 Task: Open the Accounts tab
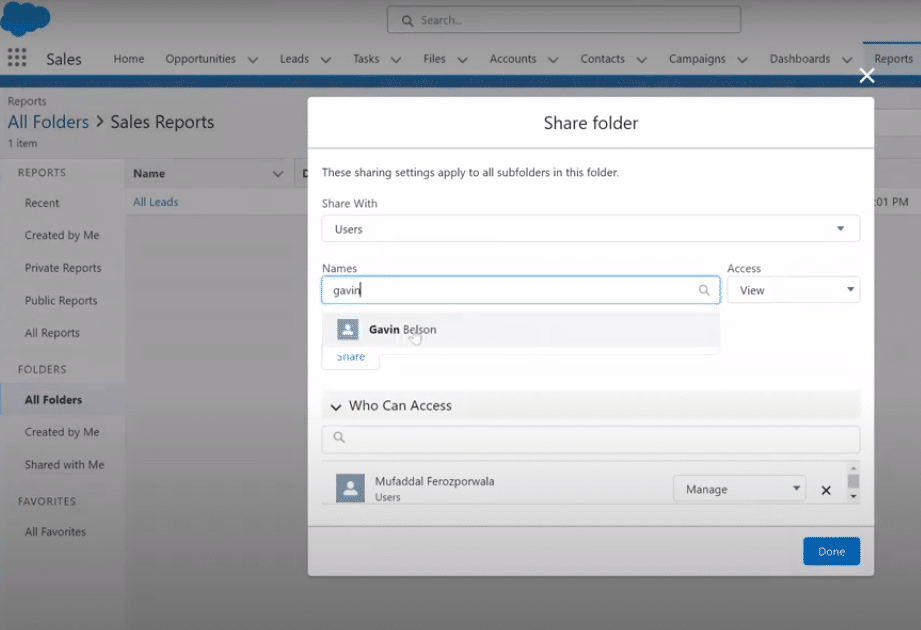[x=513, y=59]
